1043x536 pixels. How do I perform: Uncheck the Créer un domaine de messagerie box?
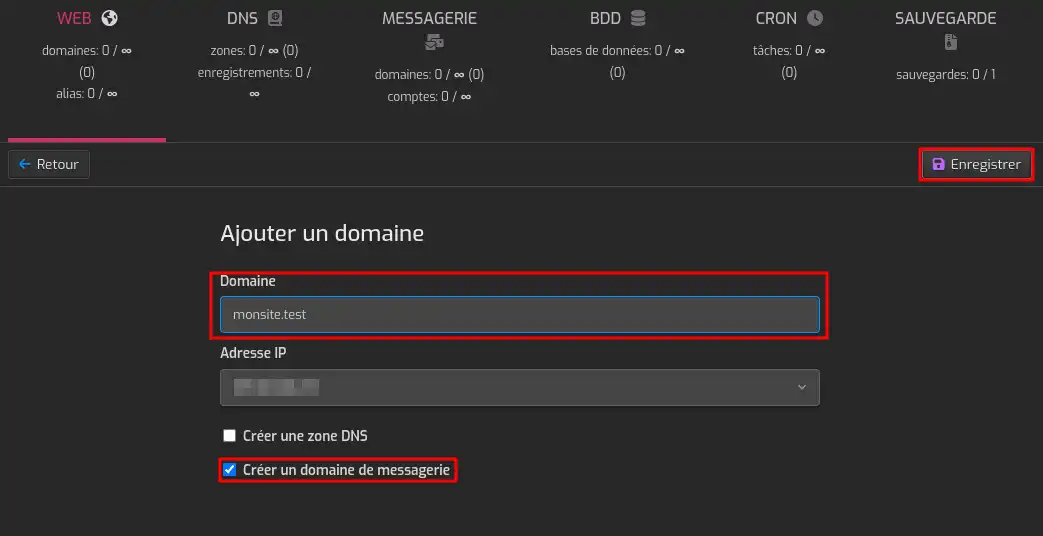pyautogui.click(x=229, y=470)
